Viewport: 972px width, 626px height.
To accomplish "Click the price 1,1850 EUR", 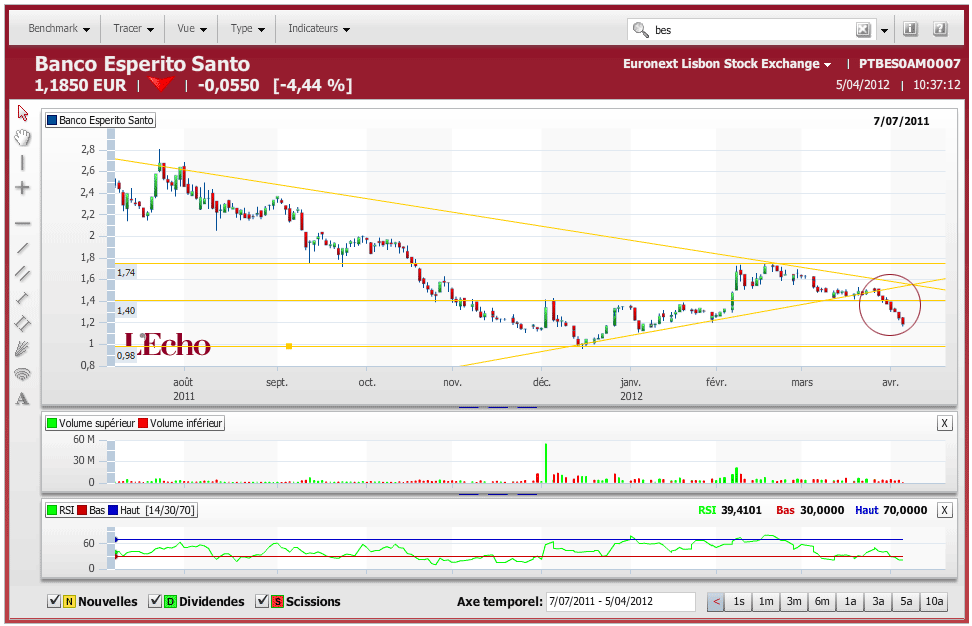I will tap(81, 86).
